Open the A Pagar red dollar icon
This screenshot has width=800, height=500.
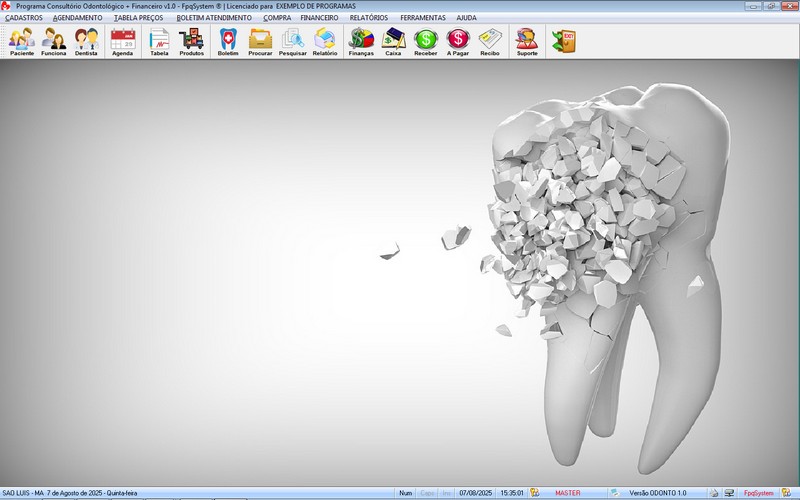coord(458,40)
